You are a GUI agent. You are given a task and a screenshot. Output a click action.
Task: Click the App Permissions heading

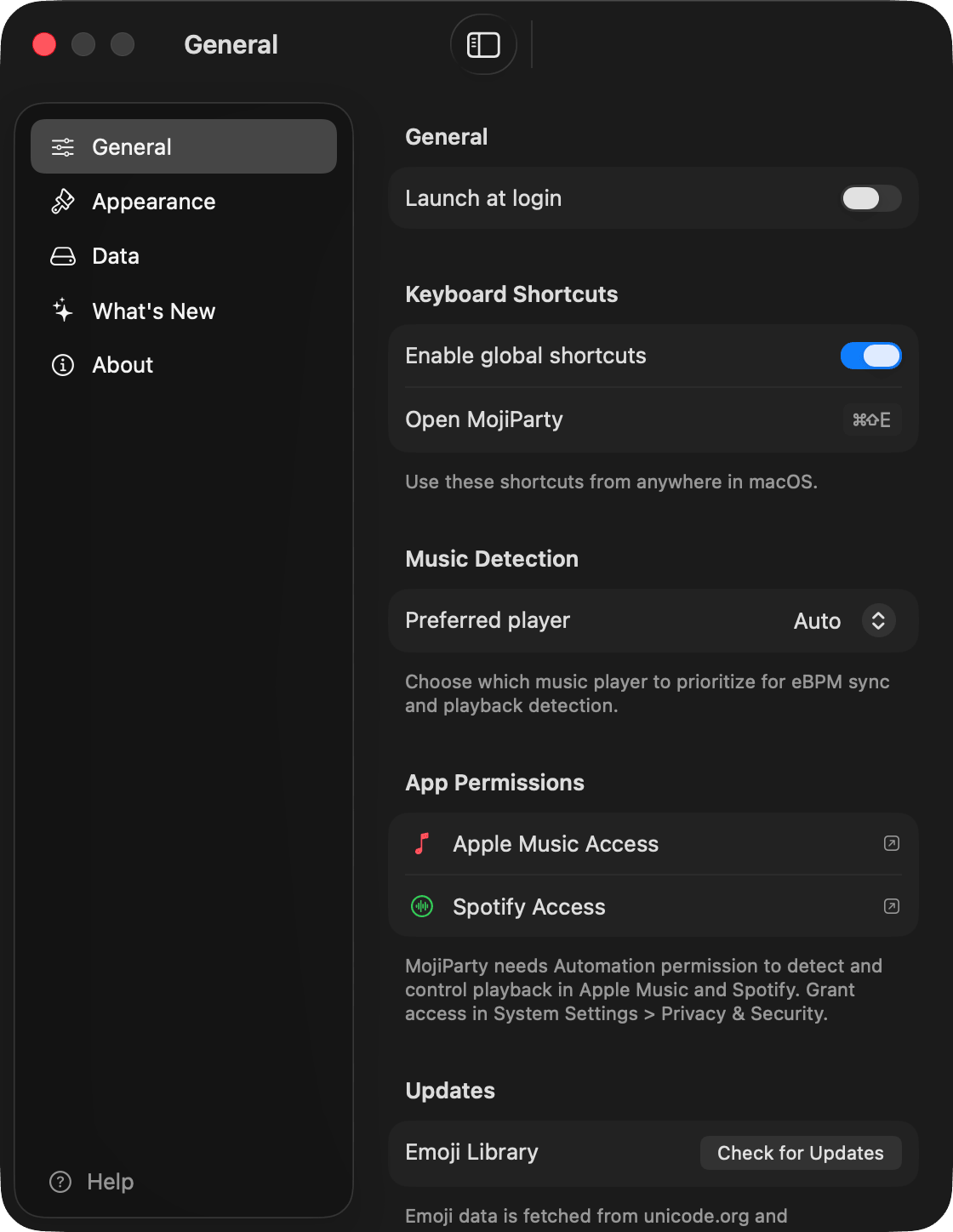(x=495, y=783)
